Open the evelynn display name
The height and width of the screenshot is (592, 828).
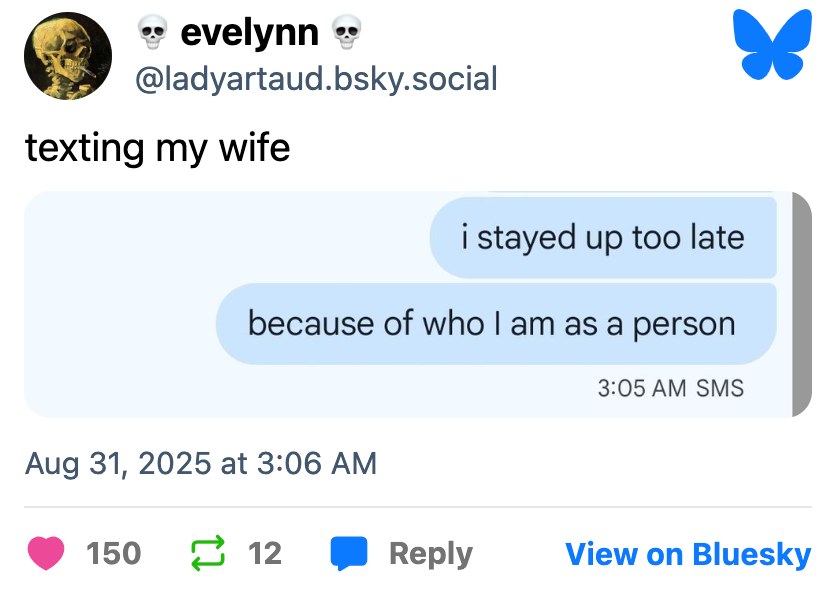pos(249,34)
